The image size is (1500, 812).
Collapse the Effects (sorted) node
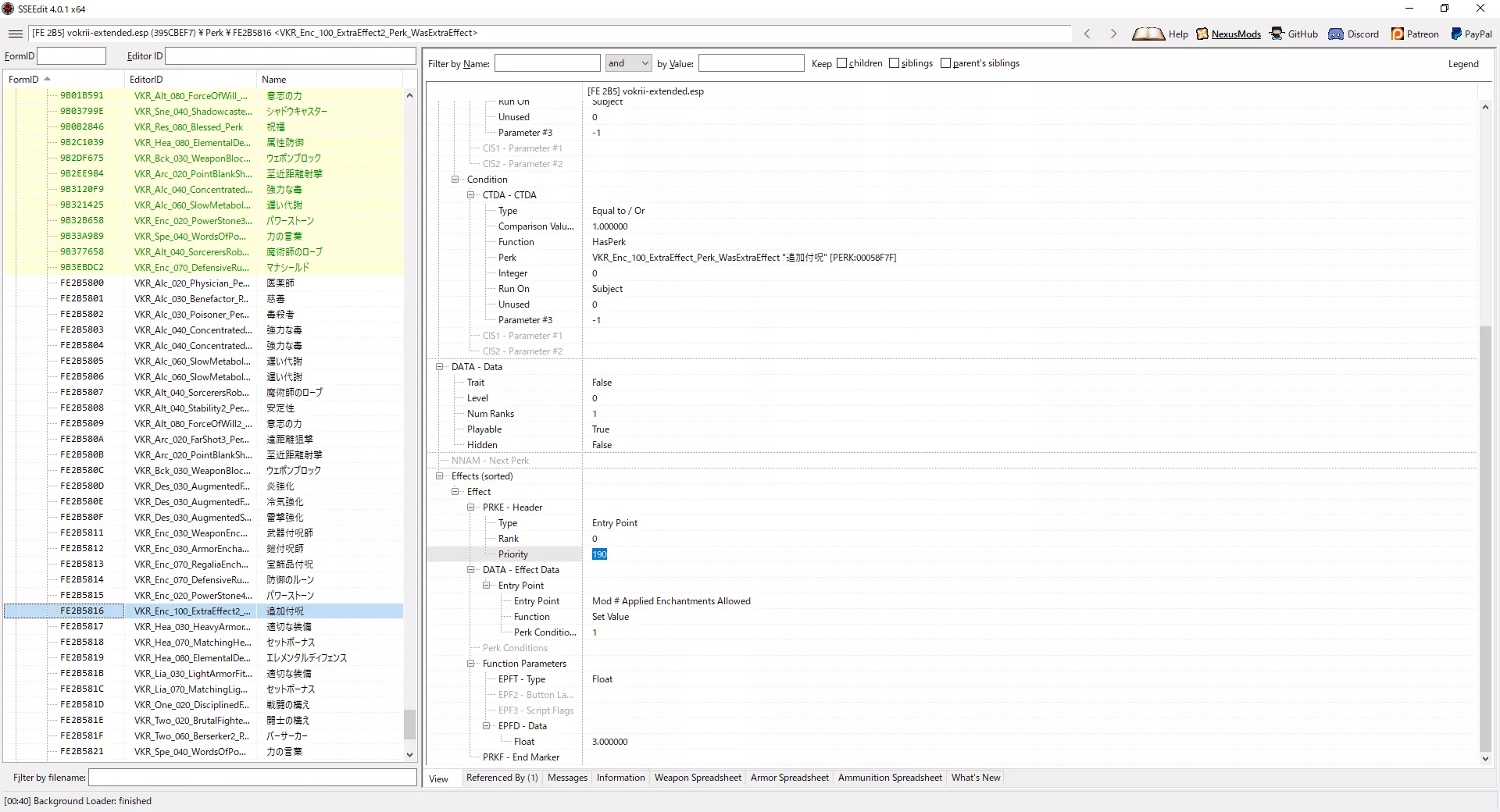coord(439,476)
